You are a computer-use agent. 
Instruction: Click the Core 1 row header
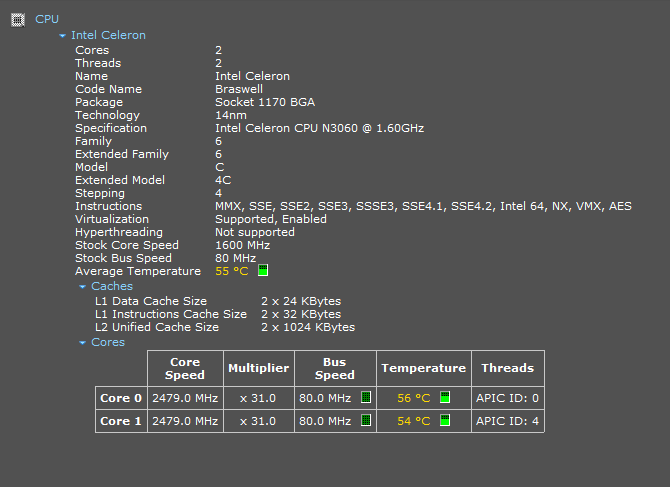121,421
